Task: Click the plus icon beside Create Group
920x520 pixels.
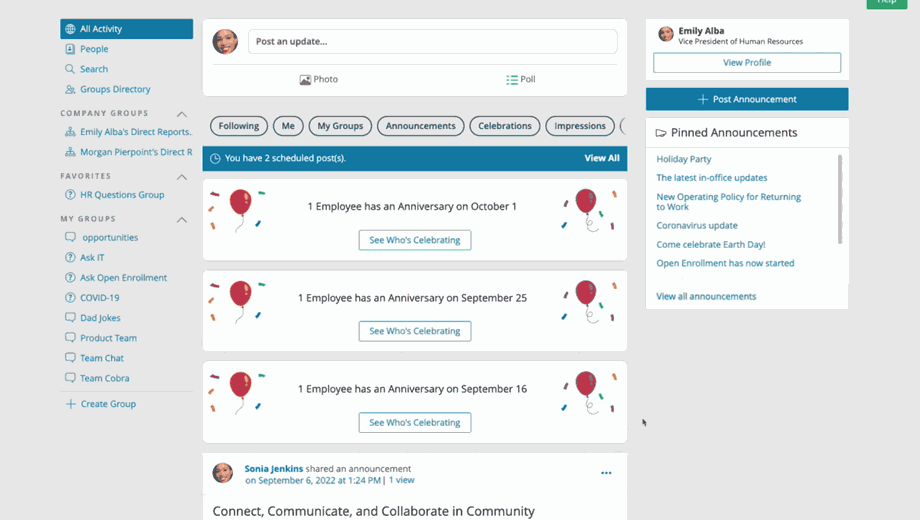Action: (70, 404)
